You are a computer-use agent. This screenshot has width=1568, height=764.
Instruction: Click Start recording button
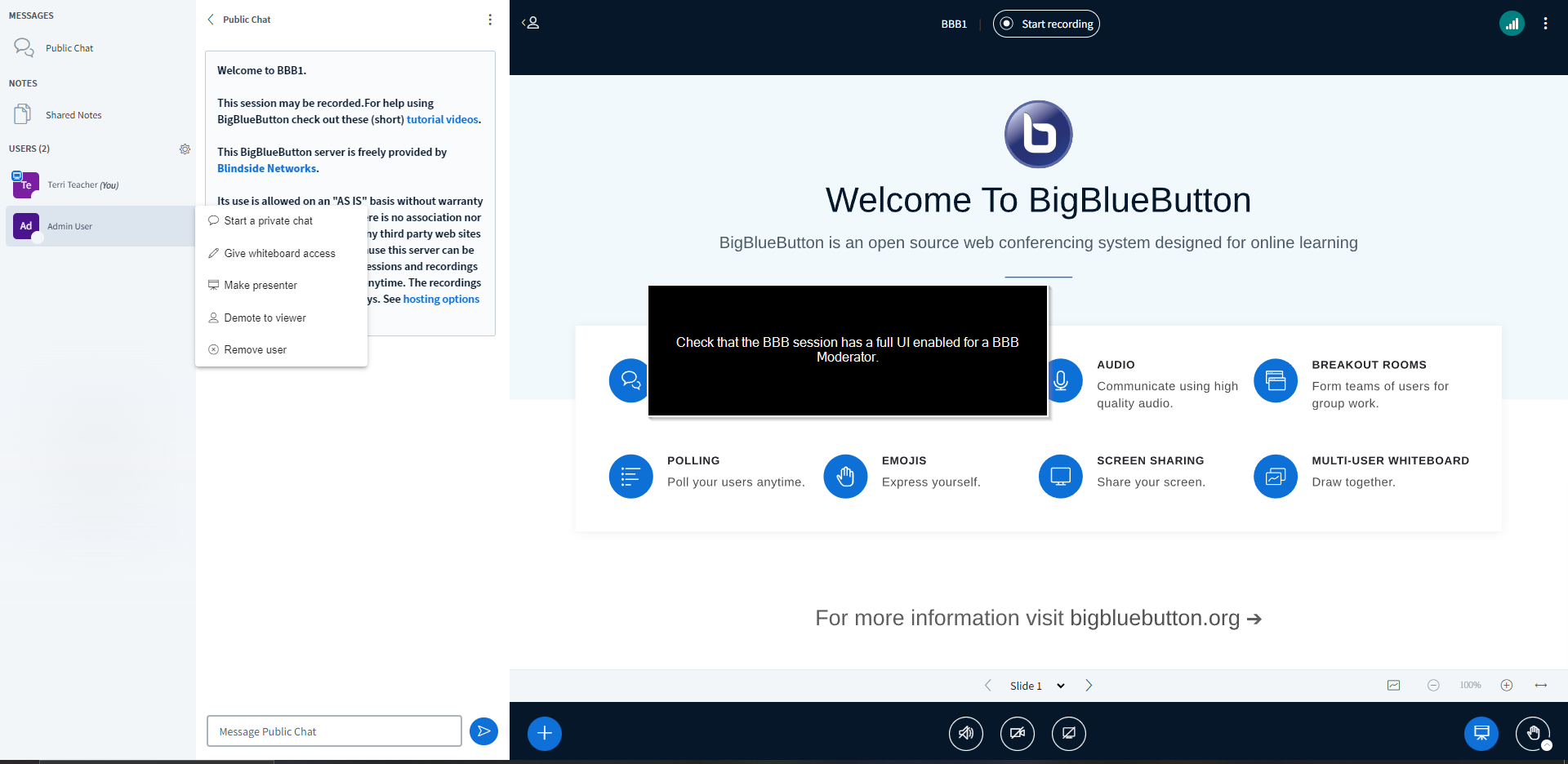pyautogui.click(x=1046, y=24)
